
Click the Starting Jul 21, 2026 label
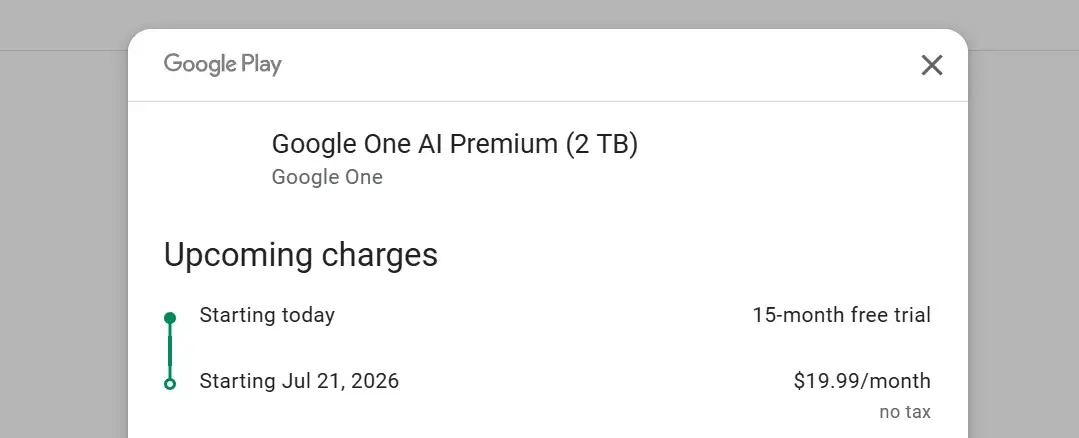coord(299,381)
